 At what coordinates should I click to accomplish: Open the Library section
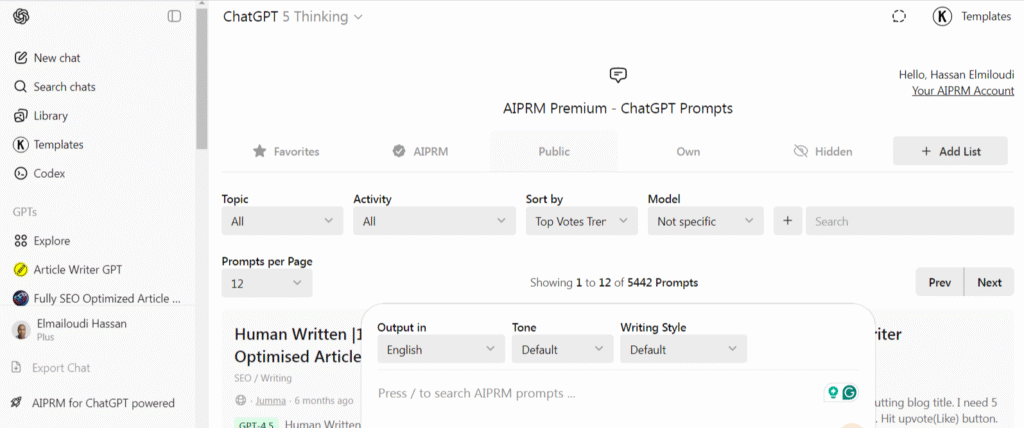pos(50,116)
